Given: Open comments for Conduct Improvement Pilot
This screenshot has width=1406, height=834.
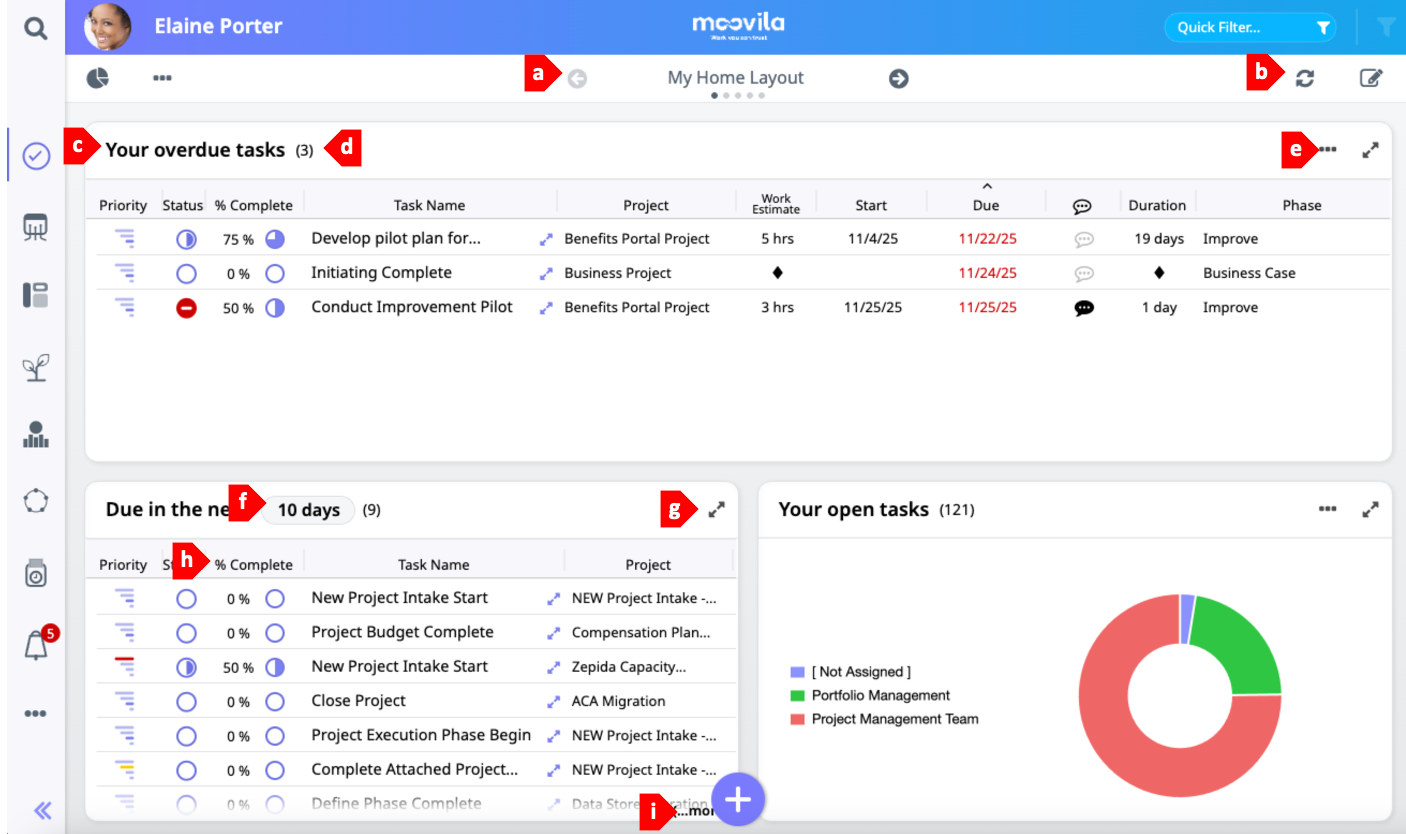Looking at the screenshot, I should [x=1083, y=308].
